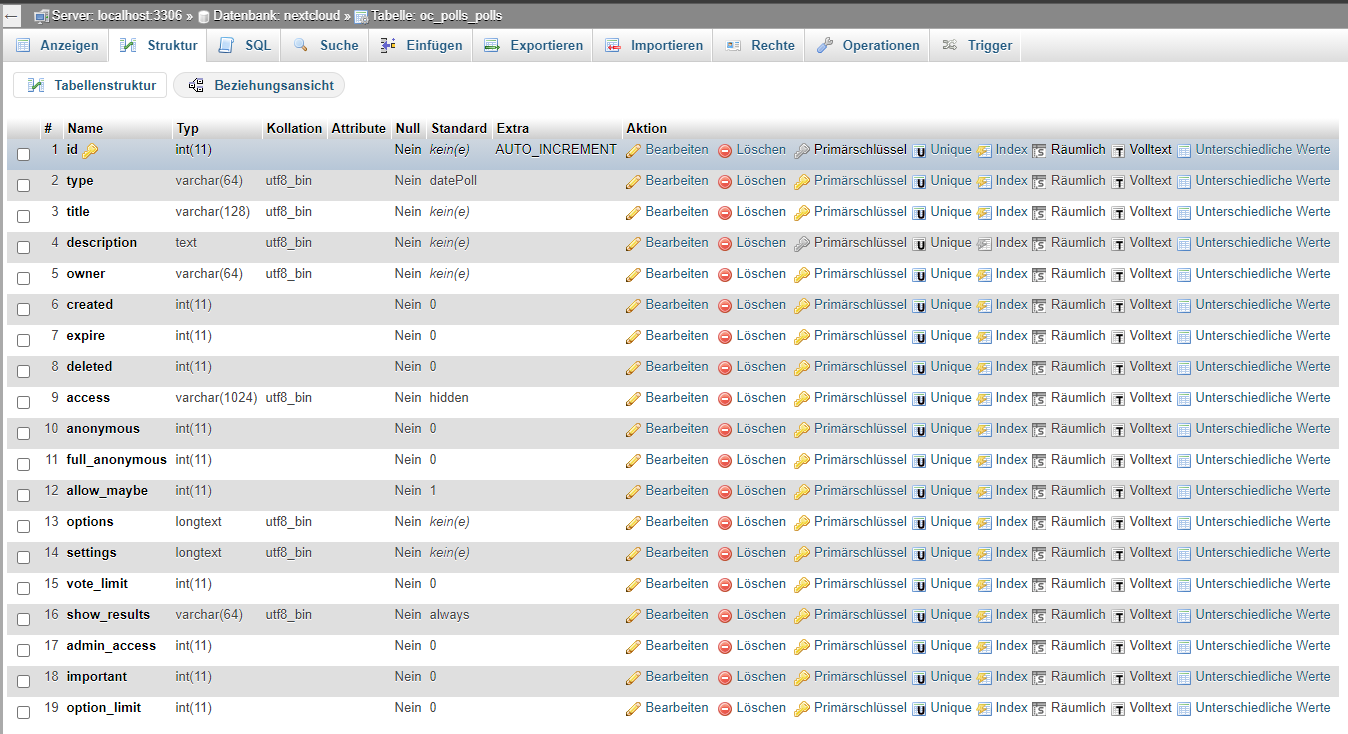Open the Exportieren tab

(x=533, y=45)
